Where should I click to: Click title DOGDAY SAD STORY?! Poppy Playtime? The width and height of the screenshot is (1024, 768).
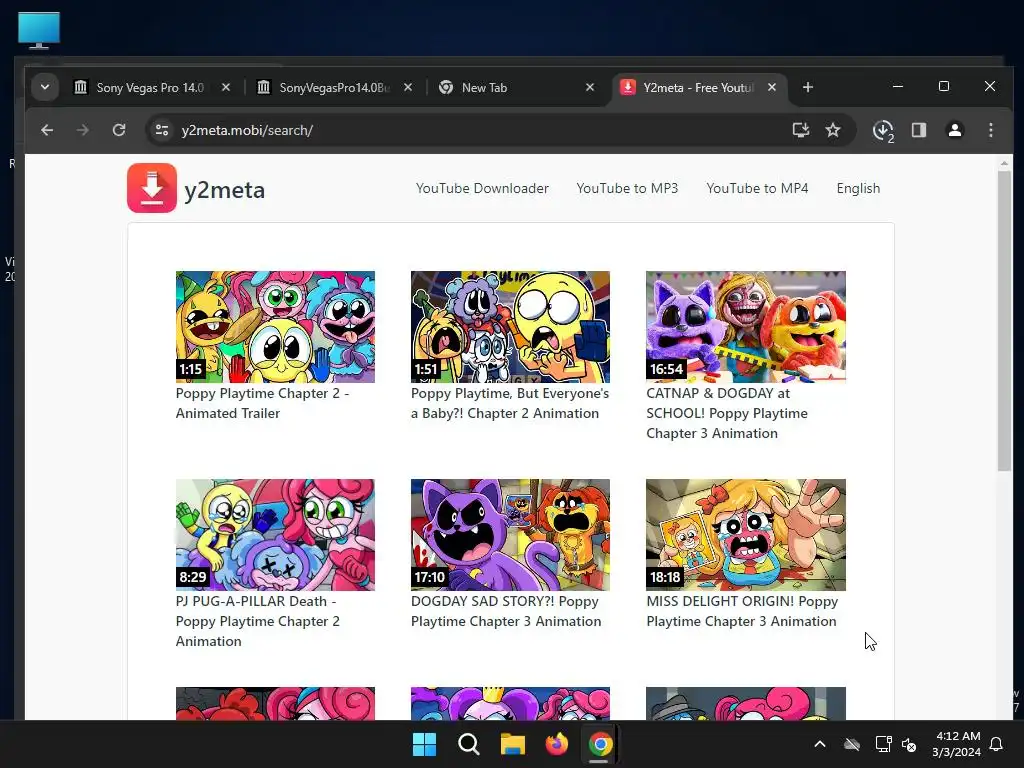coord(506,611)
